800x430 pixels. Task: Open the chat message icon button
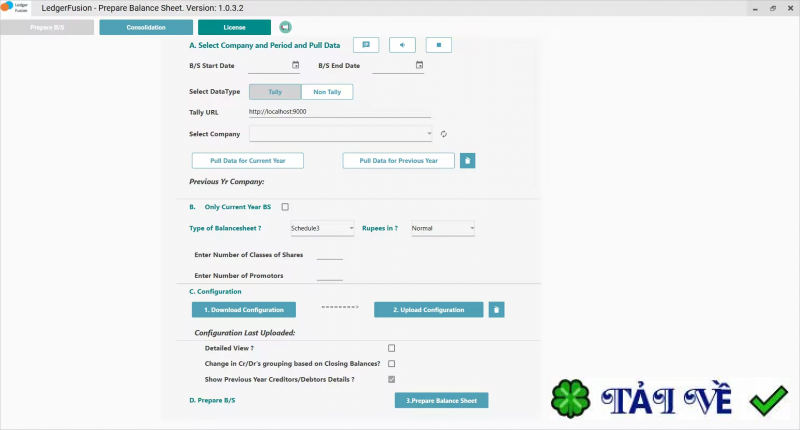click(366, 45)
